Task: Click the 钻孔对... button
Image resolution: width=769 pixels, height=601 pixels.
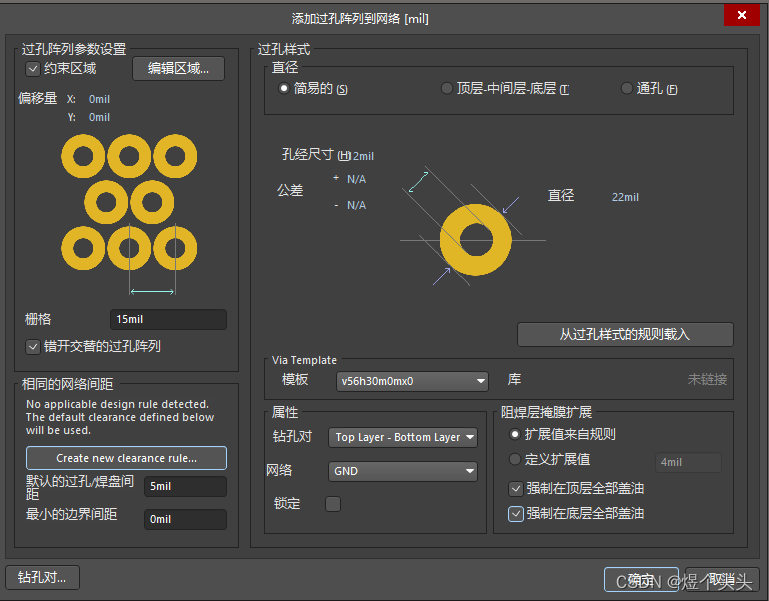Action: (x=43, y=577)
